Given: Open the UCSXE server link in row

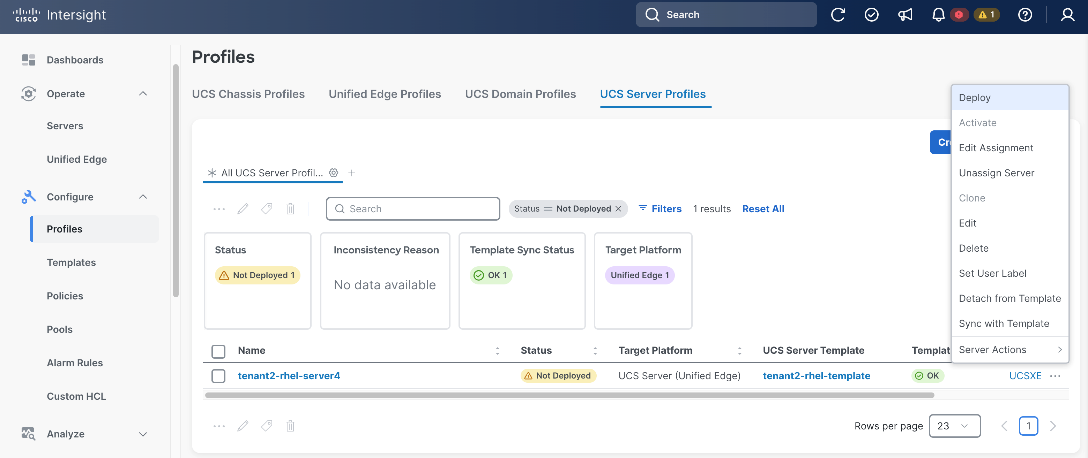Looking at the screenshot, I should 1026,375.
